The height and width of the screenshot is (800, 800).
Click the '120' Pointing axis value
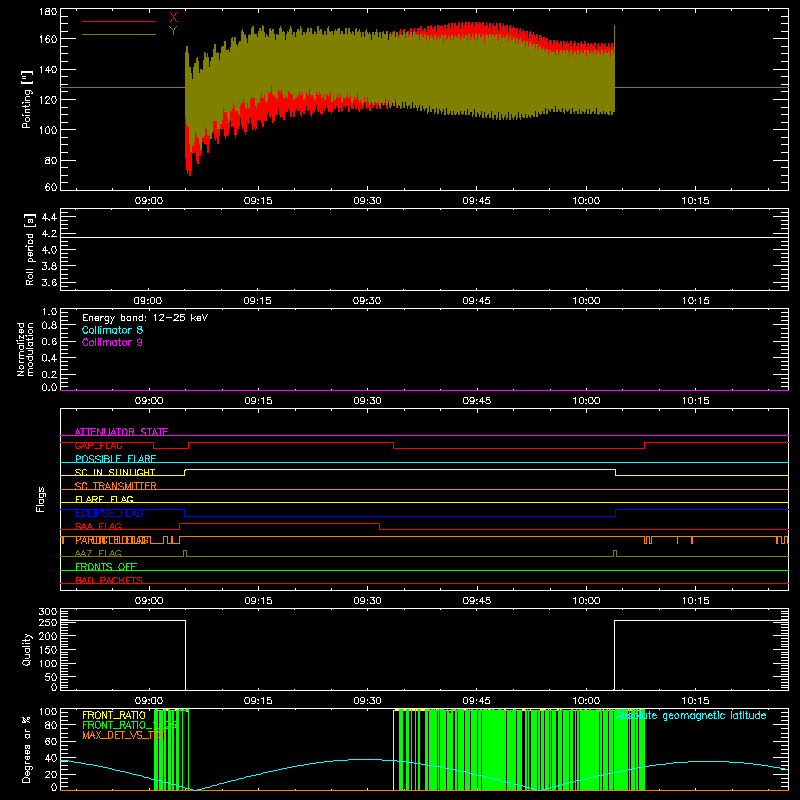48,99
